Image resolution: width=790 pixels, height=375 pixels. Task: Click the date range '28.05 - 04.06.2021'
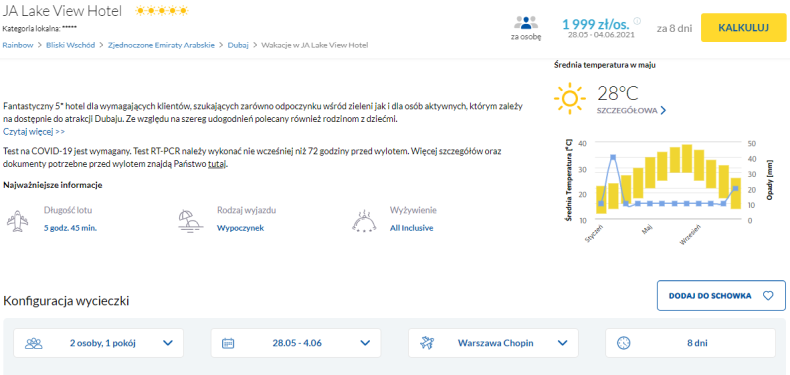point(602,35)
